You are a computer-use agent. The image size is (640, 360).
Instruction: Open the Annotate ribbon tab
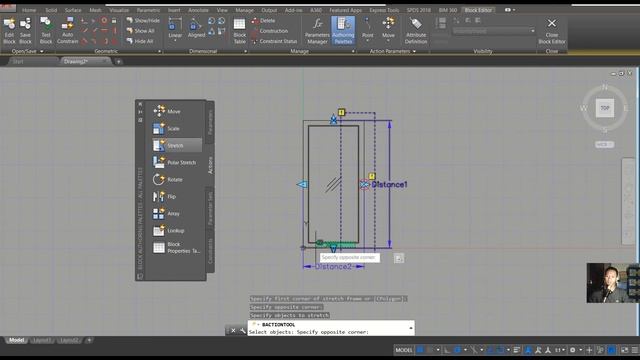(x=198, y=10)
